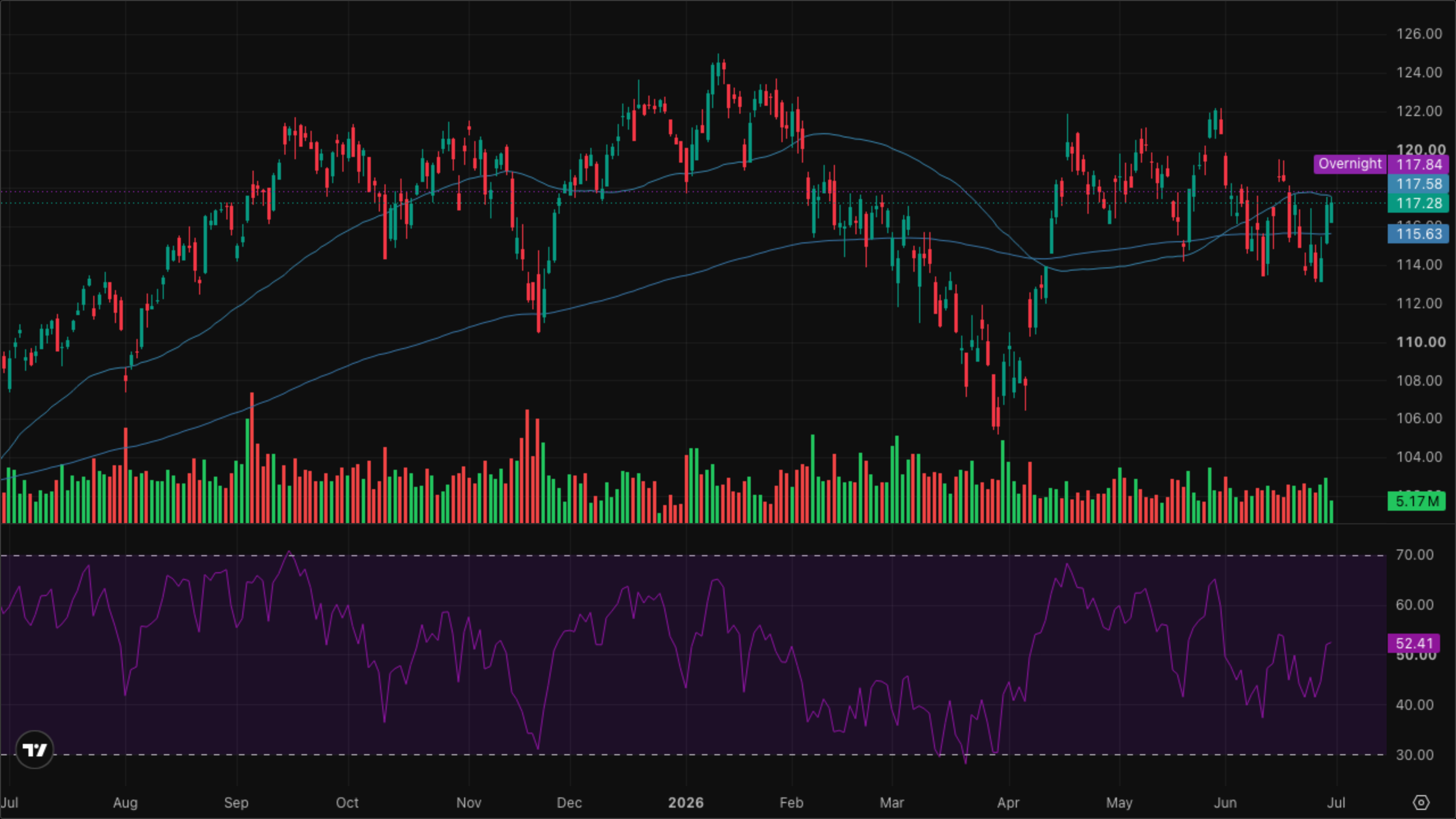
Task: Select the 117.58 moving average price tag
Action: [1418, 184]
